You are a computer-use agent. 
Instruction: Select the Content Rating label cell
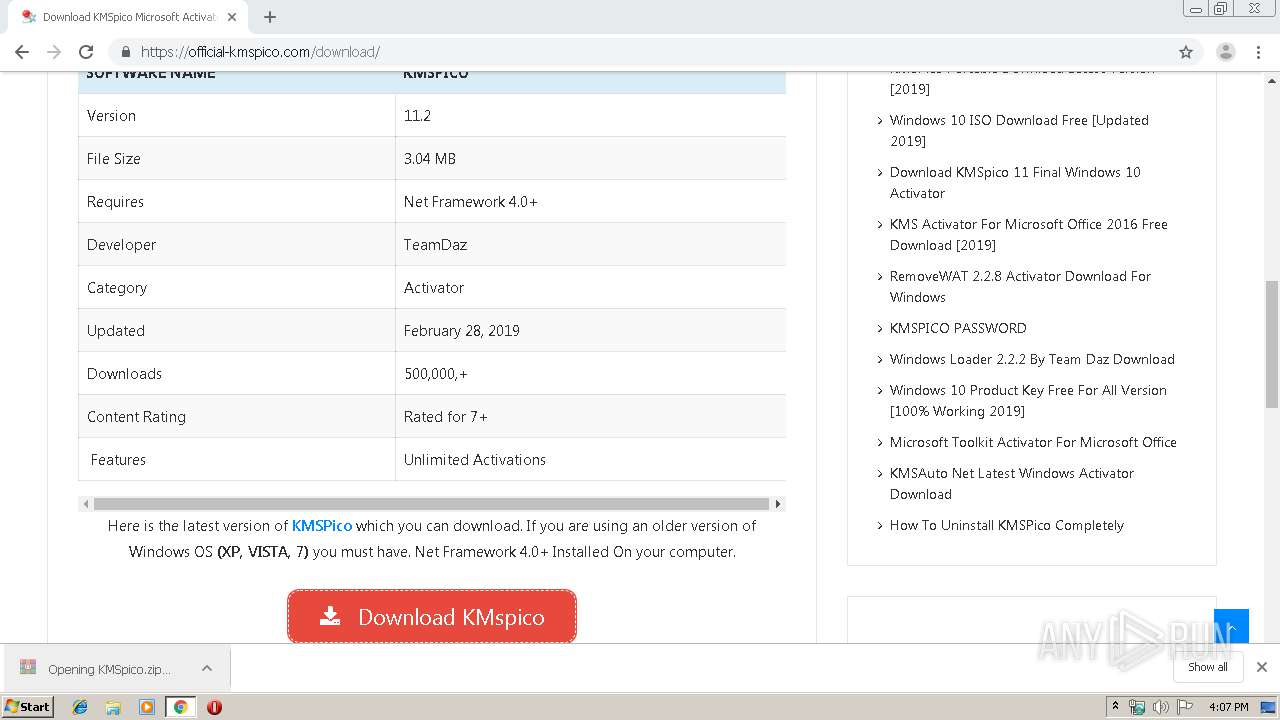click(237, 416)
